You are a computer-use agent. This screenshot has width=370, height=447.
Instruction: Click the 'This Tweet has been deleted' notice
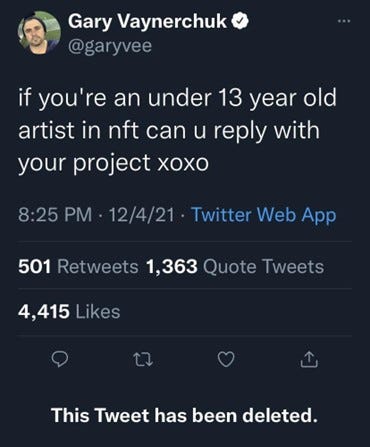tap(184, 415)
